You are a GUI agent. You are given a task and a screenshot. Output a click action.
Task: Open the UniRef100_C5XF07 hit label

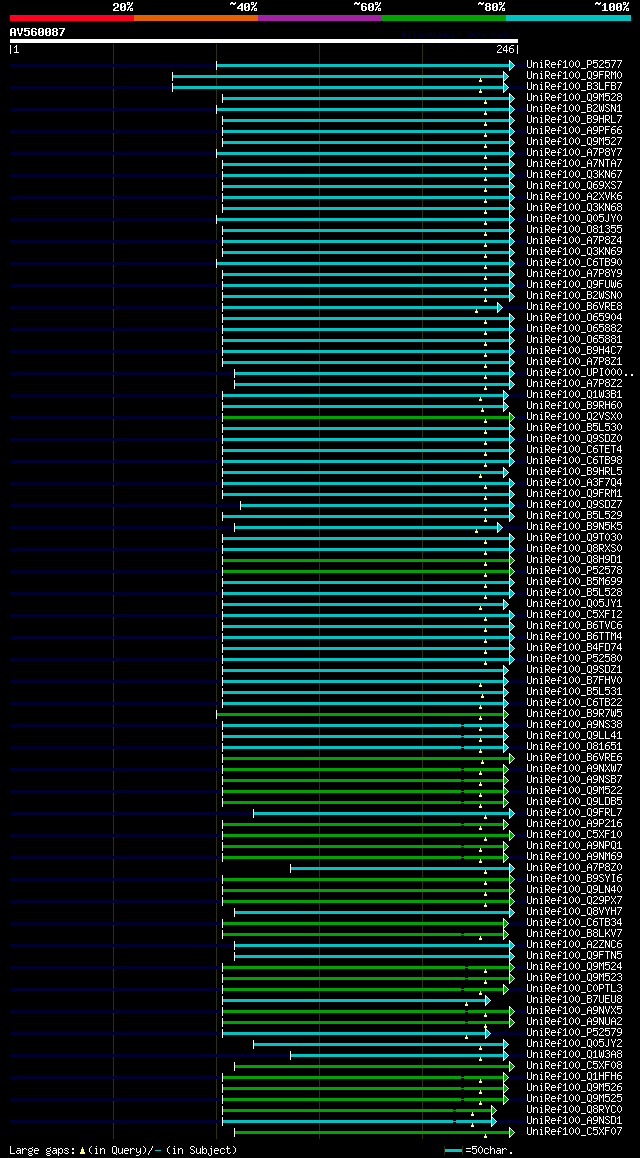tap(574, 1131)
